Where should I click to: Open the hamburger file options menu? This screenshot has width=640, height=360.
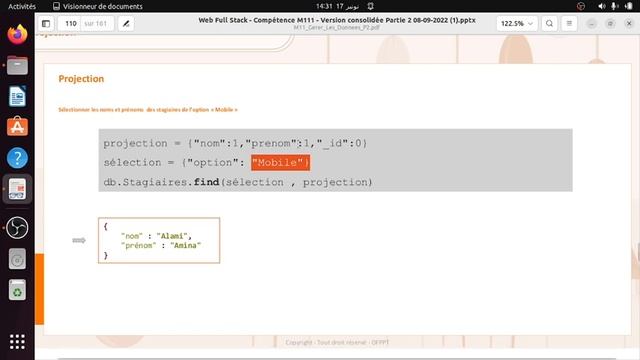(569, 24)
